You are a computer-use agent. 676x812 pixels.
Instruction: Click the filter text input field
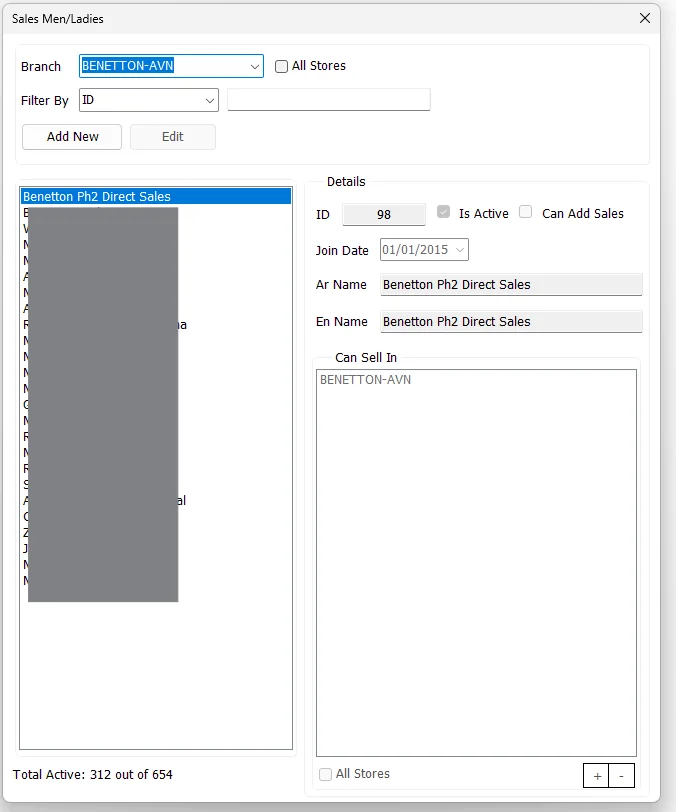pos(328,99)
